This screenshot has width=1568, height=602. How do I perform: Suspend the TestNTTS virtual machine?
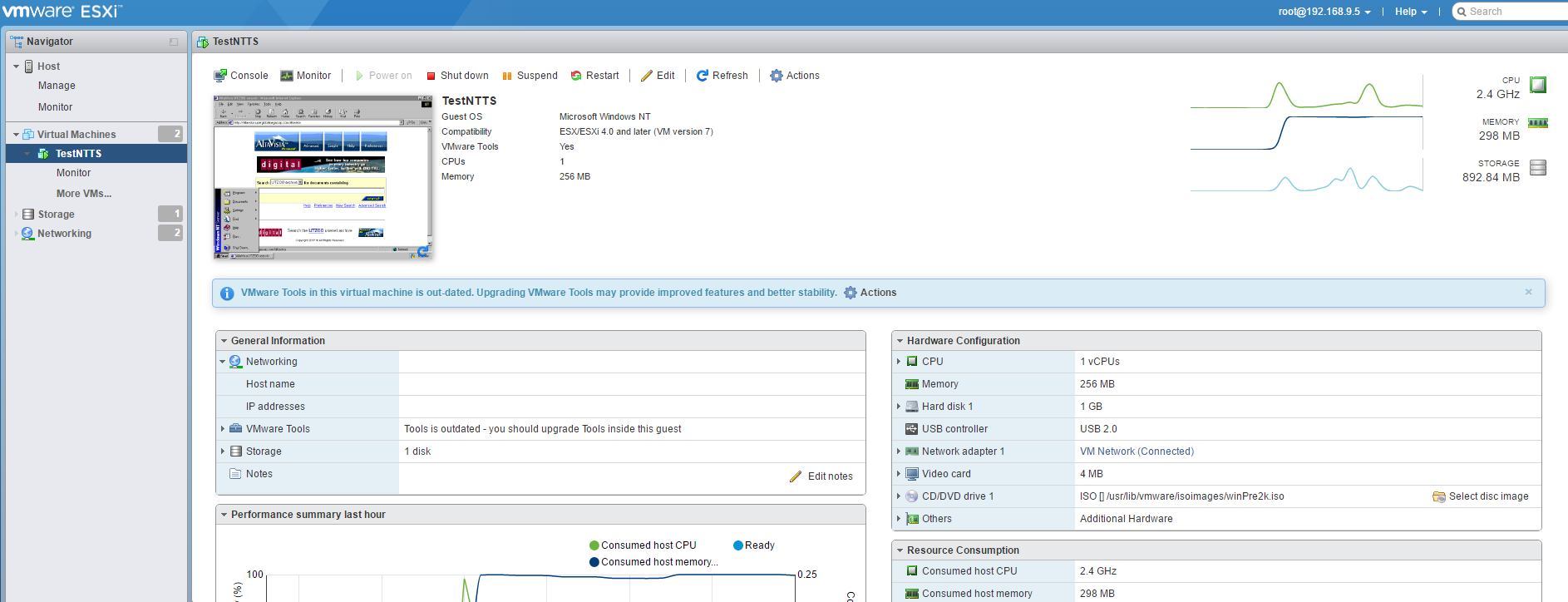530,76
